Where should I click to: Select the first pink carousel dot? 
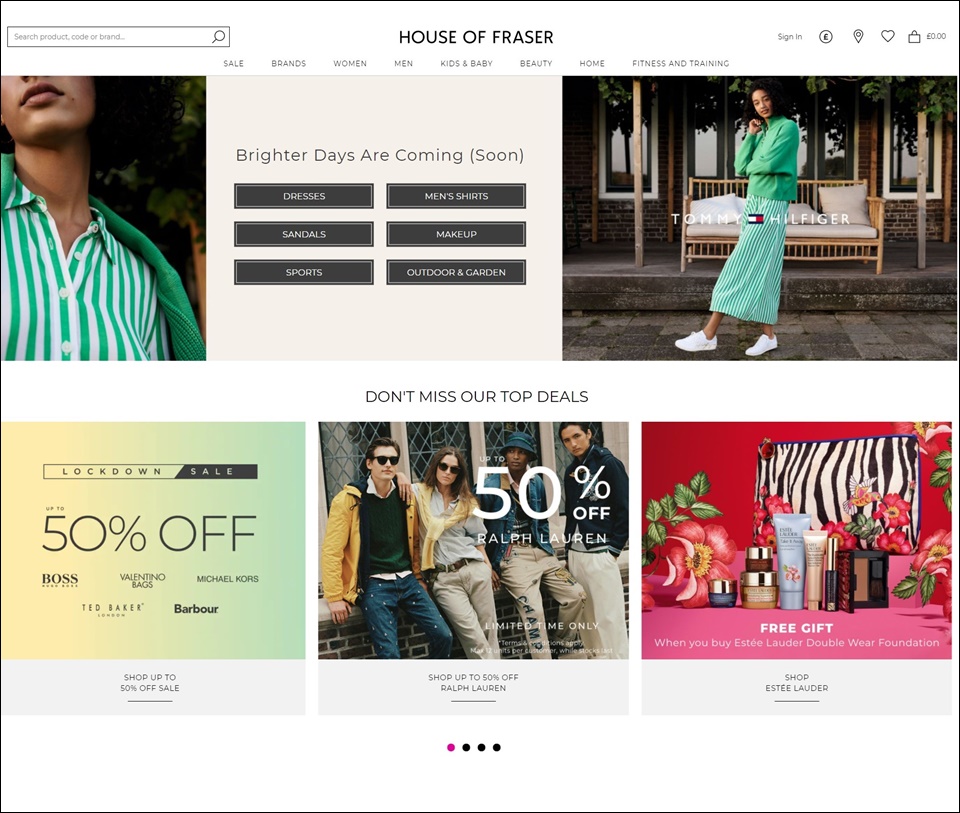coord(451,747)
